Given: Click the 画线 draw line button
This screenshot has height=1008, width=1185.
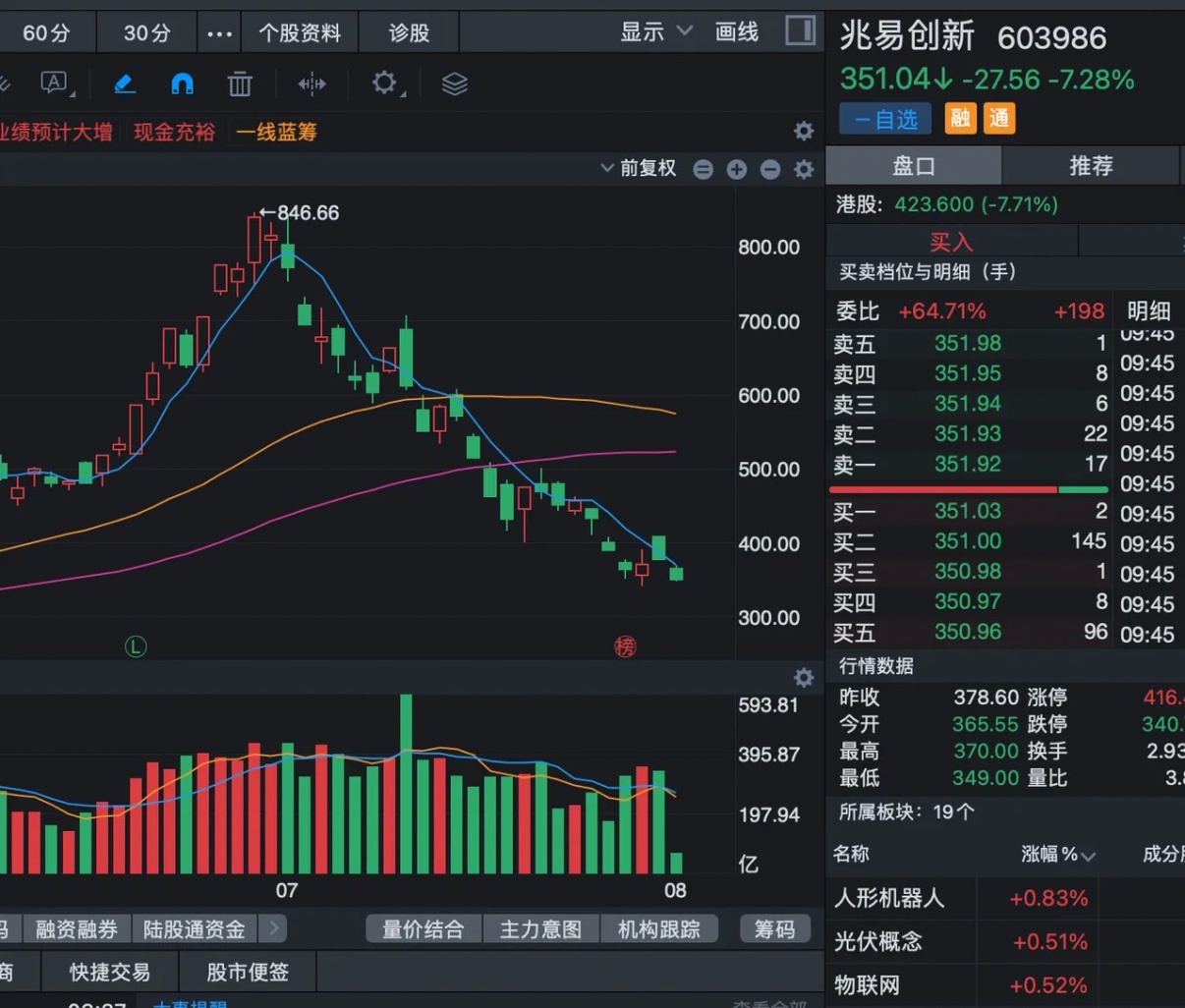Looking at the screenshot, I should click(737, 32).
